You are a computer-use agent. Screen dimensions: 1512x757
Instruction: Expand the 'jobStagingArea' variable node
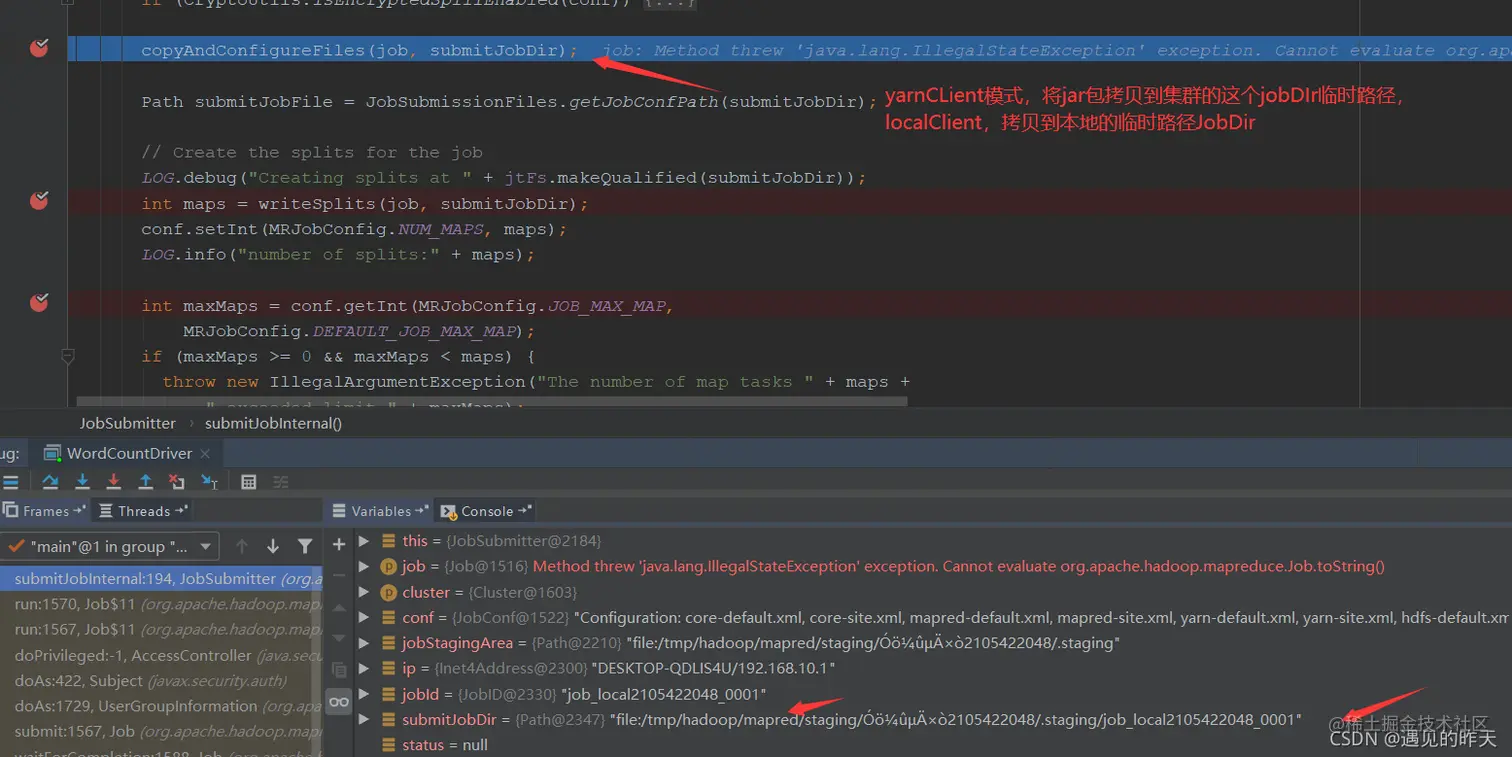pos(364,643)
